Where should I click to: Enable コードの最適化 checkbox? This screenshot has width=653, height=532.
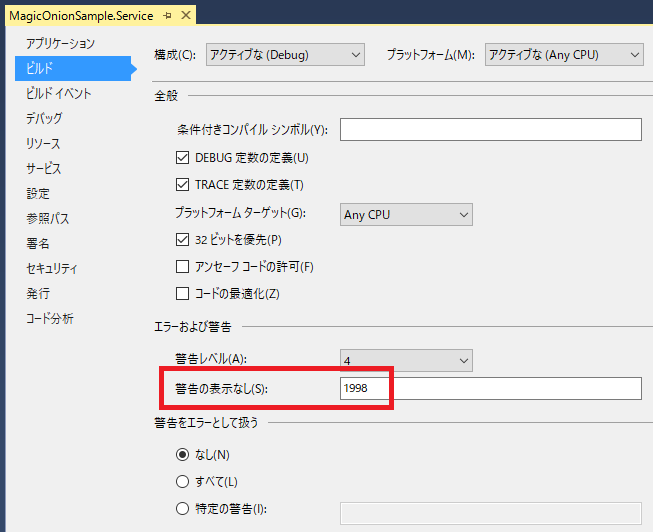[x=182, y=294]
